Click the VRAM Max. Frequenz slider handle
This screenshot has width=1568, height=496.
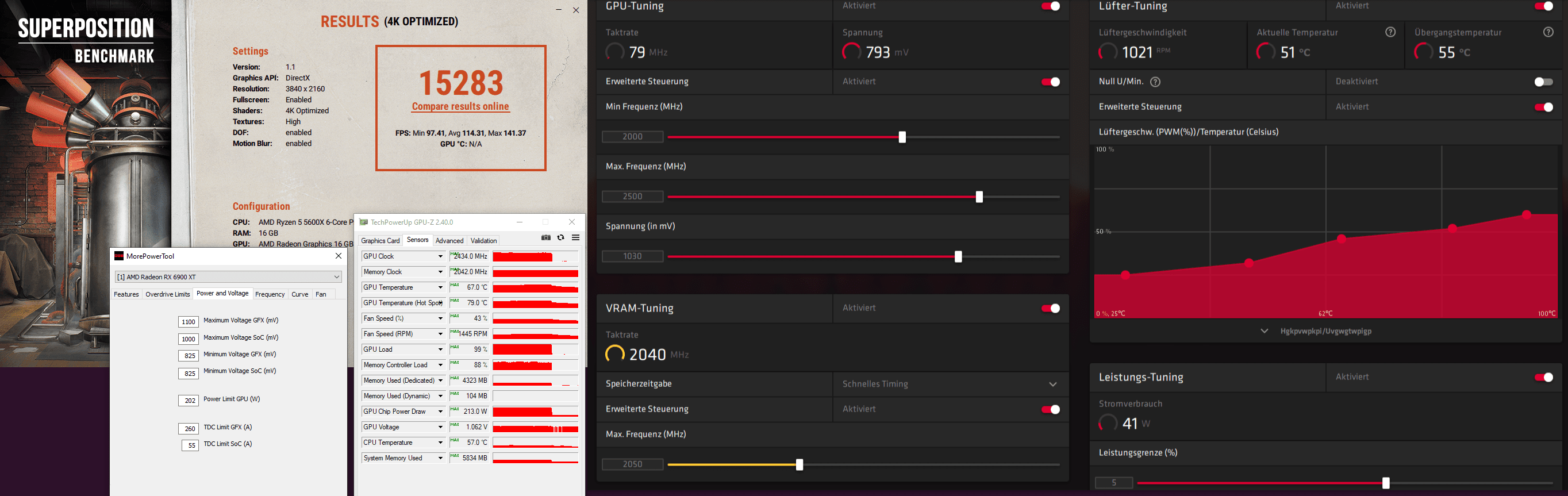point(799,465)
